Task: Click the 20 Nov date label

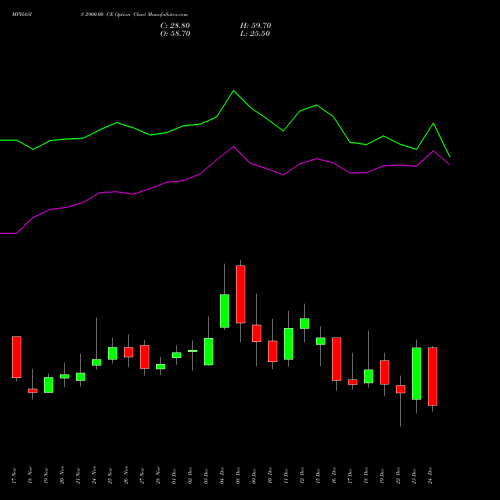Action: coord(62,476)
